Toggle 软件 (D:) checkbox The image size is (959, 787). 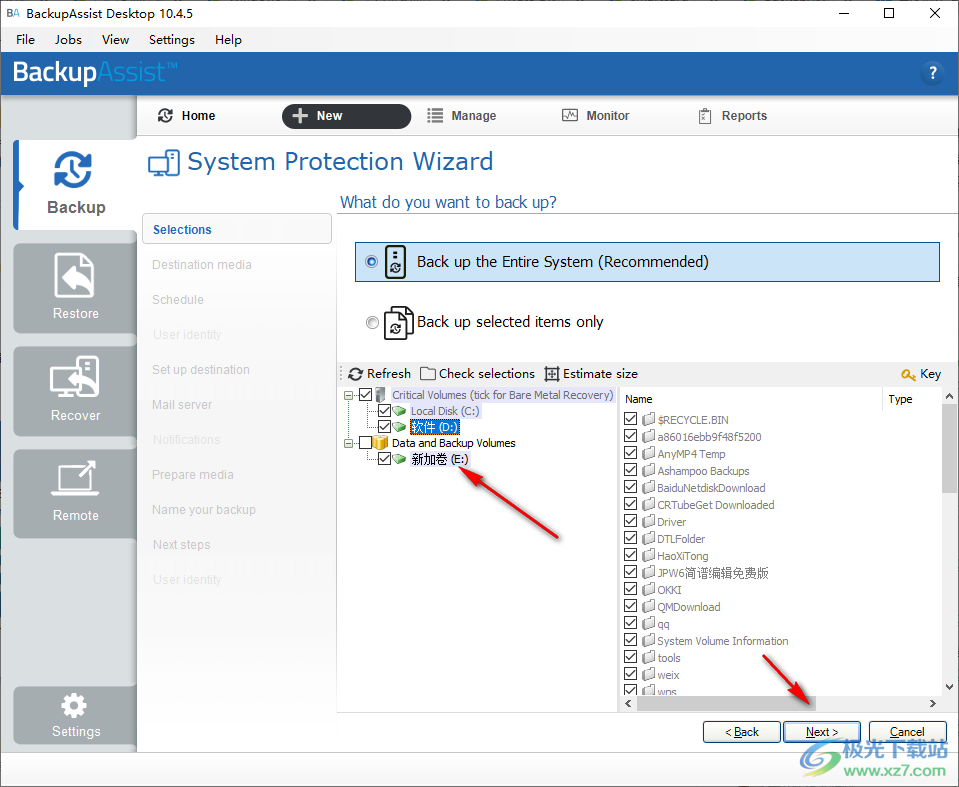tap(385, 426)
